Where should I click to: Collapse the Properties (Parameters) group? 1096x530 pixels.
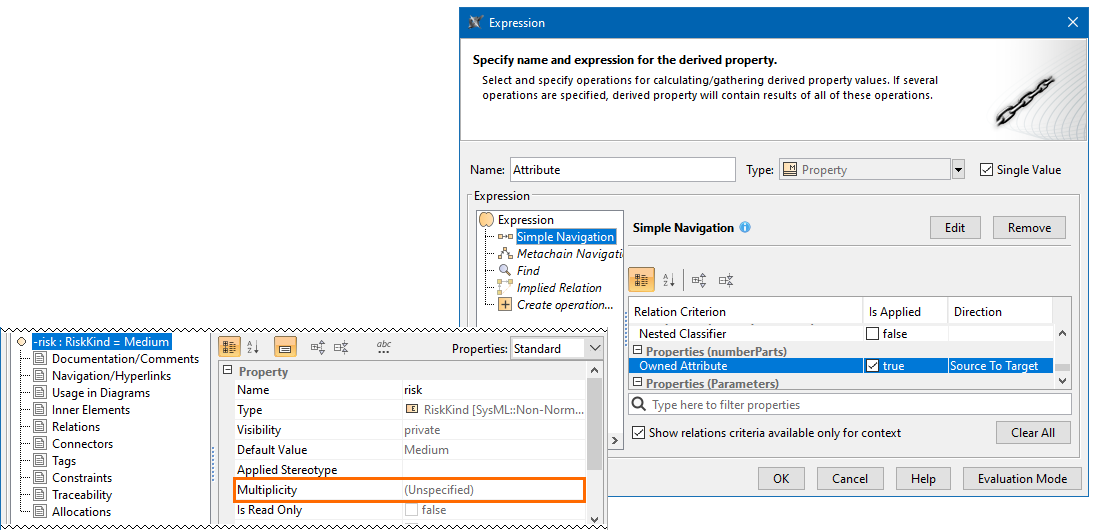(x=637, y=382)
